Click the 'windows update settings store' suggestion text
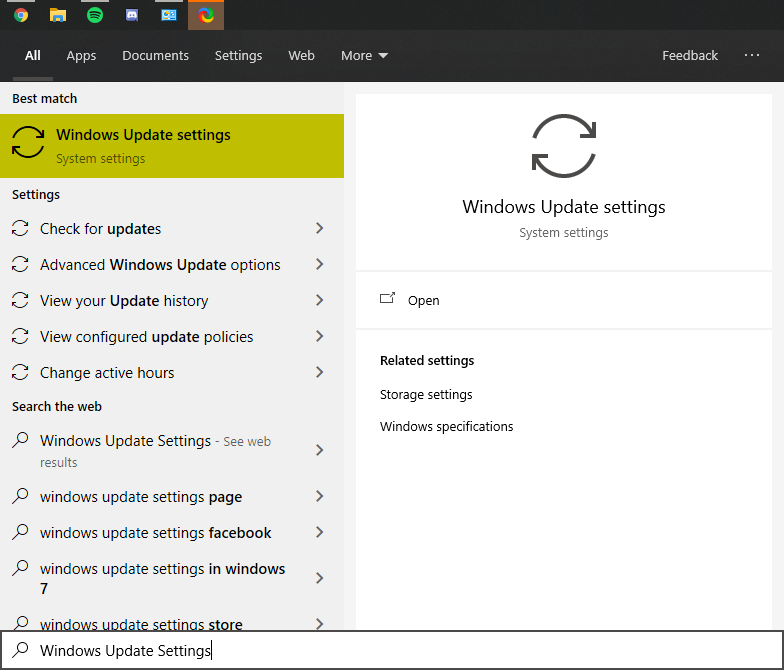The height and width of the screenshot is (670, 784). [x=141, y=624]
